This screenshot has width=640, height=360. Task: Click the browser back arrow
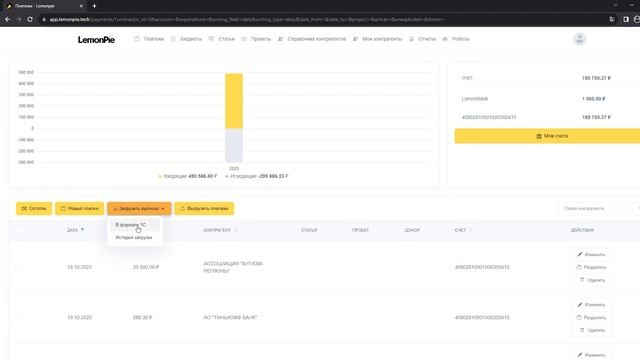pos(8,19)
